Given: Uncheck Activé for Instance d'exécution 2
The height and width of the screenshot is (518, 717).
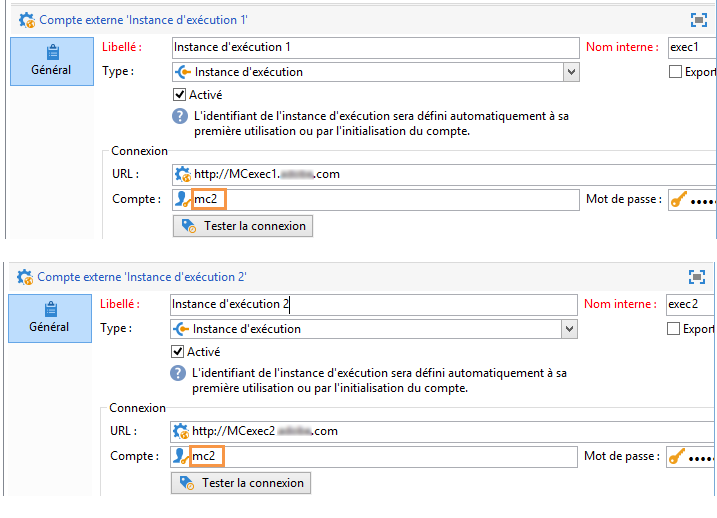Looking at the screenshot, I should [177, 352].
